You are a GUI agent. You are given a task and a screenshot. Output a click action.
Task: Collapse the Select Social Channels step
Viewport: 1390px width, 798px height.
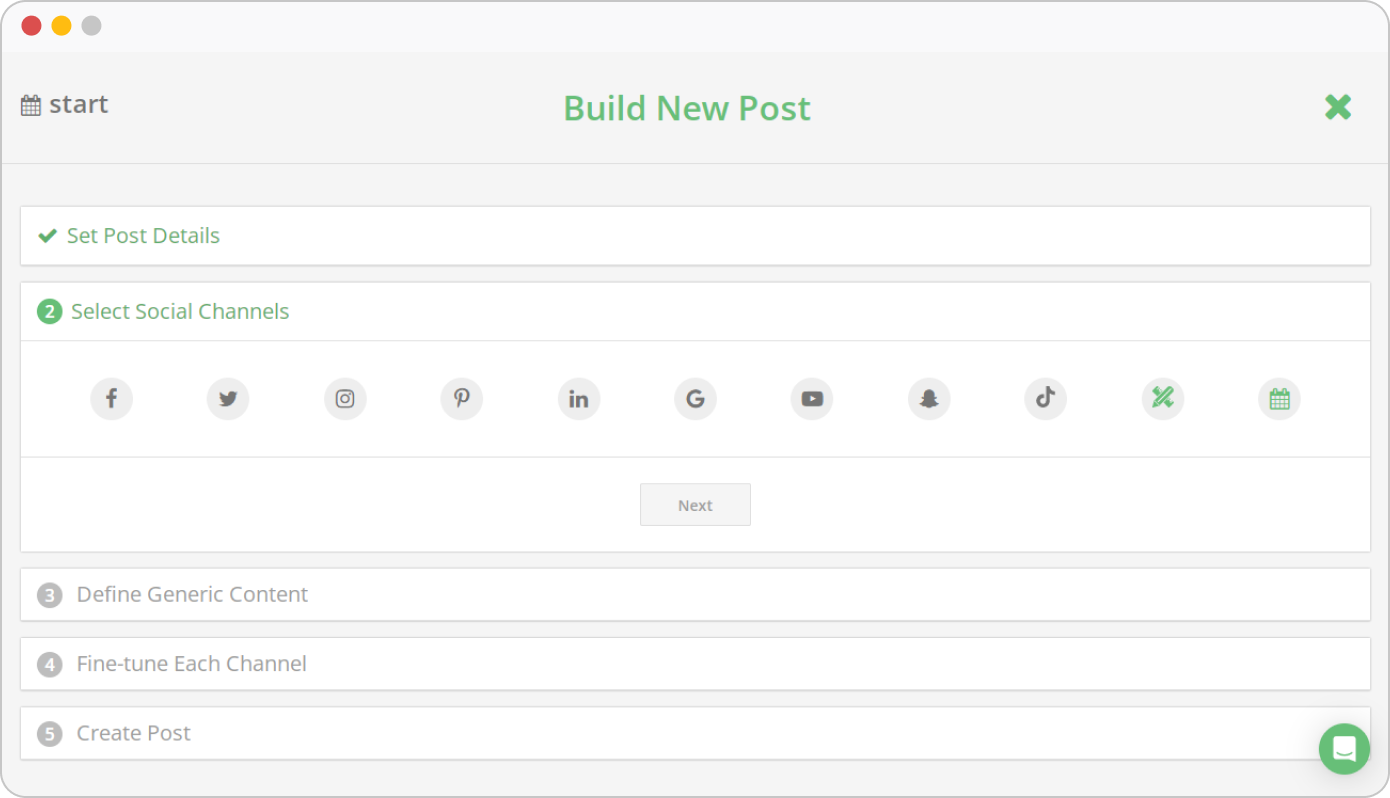point(695,312)
